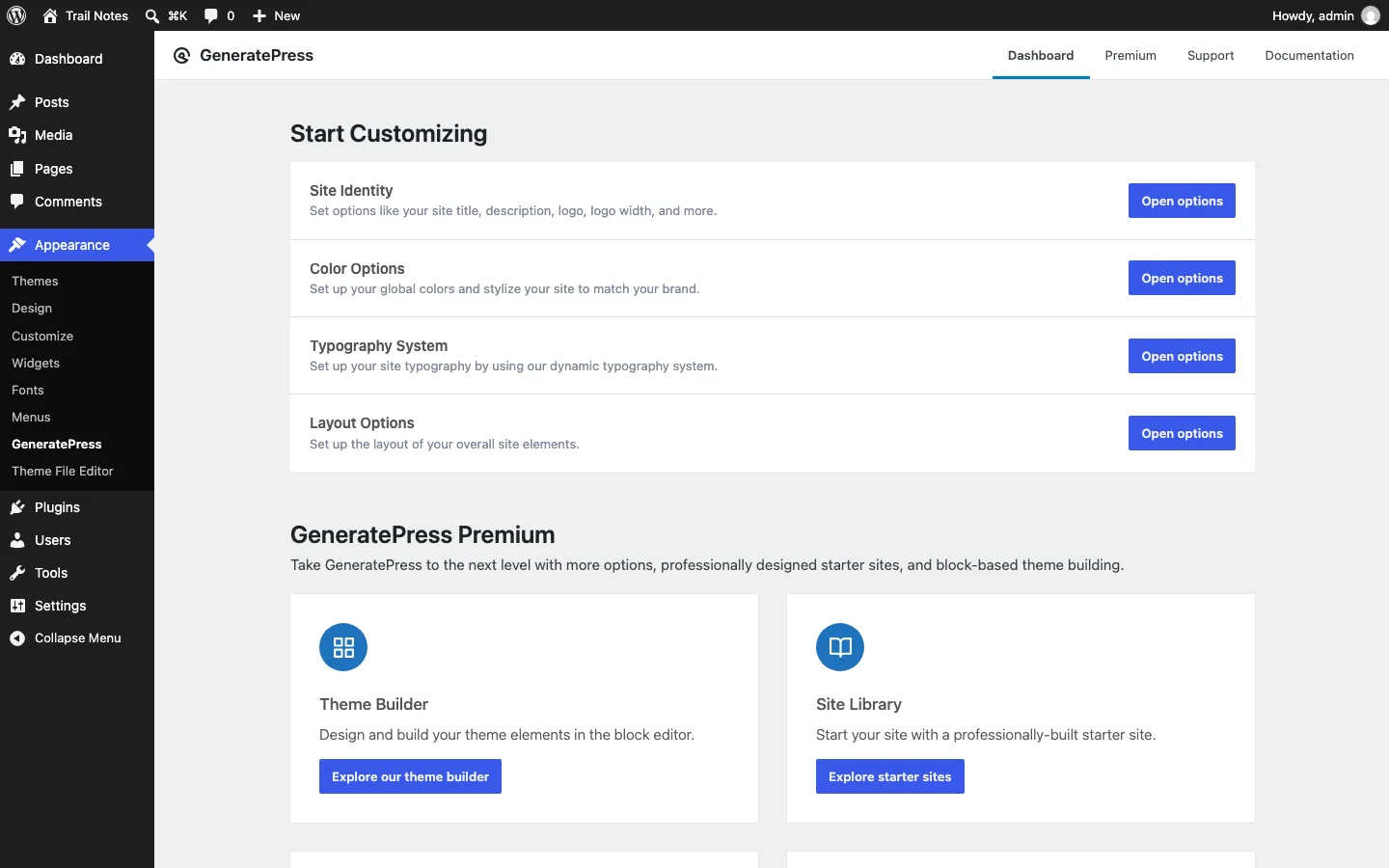Viewport: 1389px width, 868px height.
Task: Click the Site Library book icon
Action: point(840,647)
